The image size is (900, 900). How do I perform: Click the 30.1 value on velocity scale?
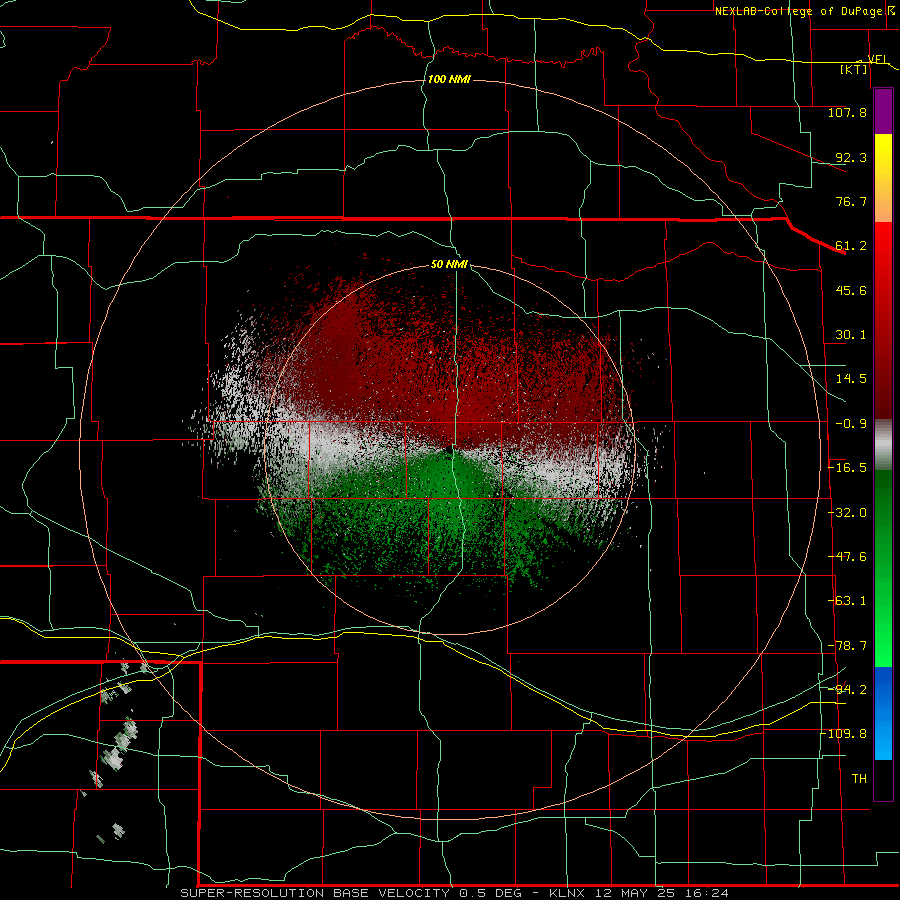click(851, 335)
